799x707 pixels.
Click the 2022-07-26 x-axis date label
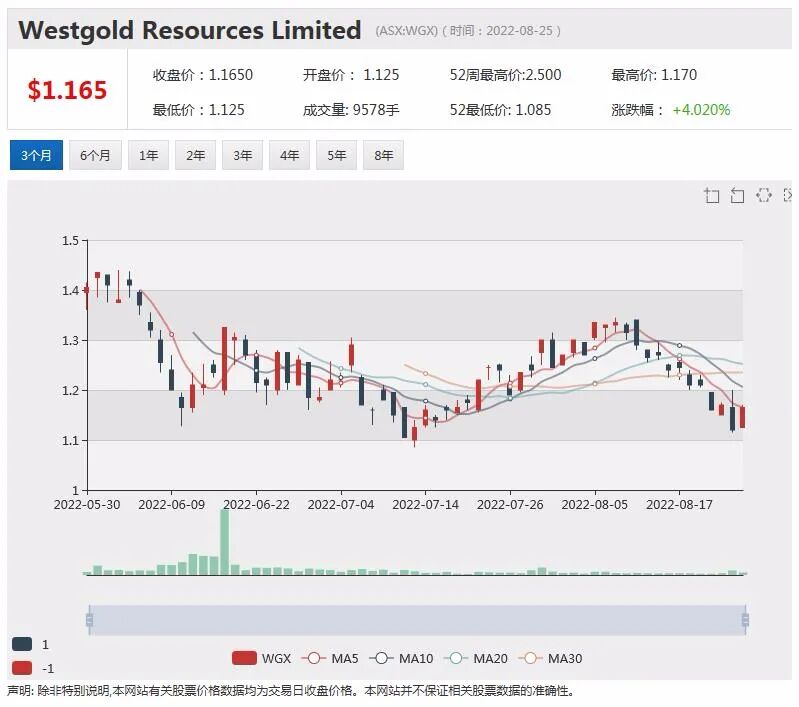pos(510,505)
